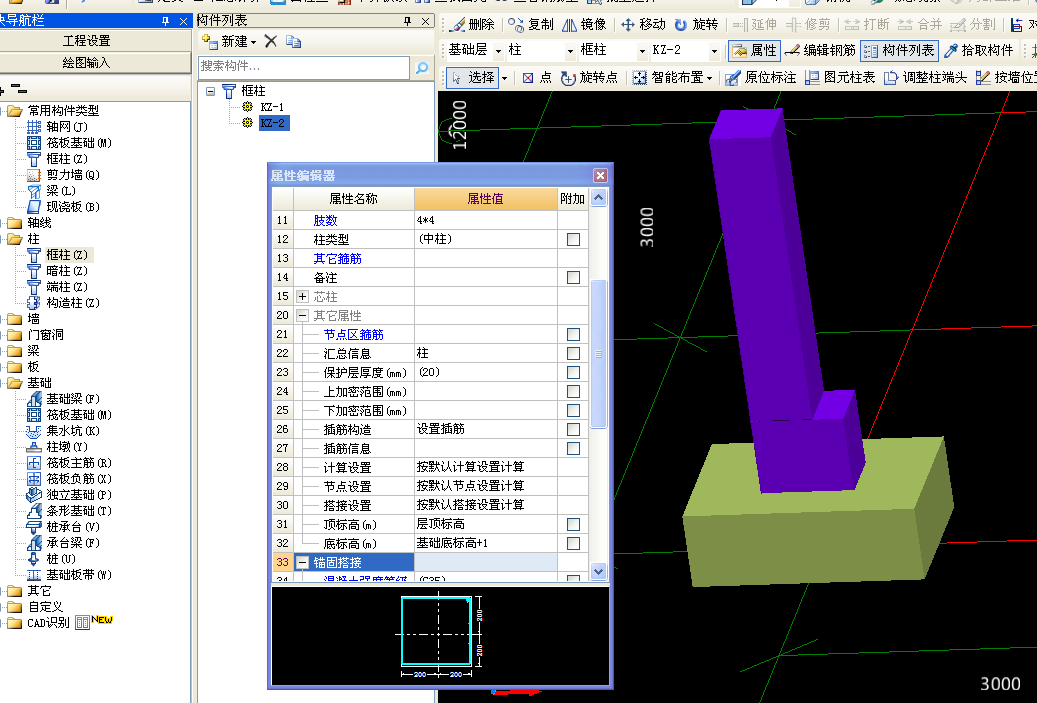Screen dimensions: 1037x703
Task: Toggle the 附加 checkbox for 底标高 row
Action: pyautogui.click(x=573, y=544)
